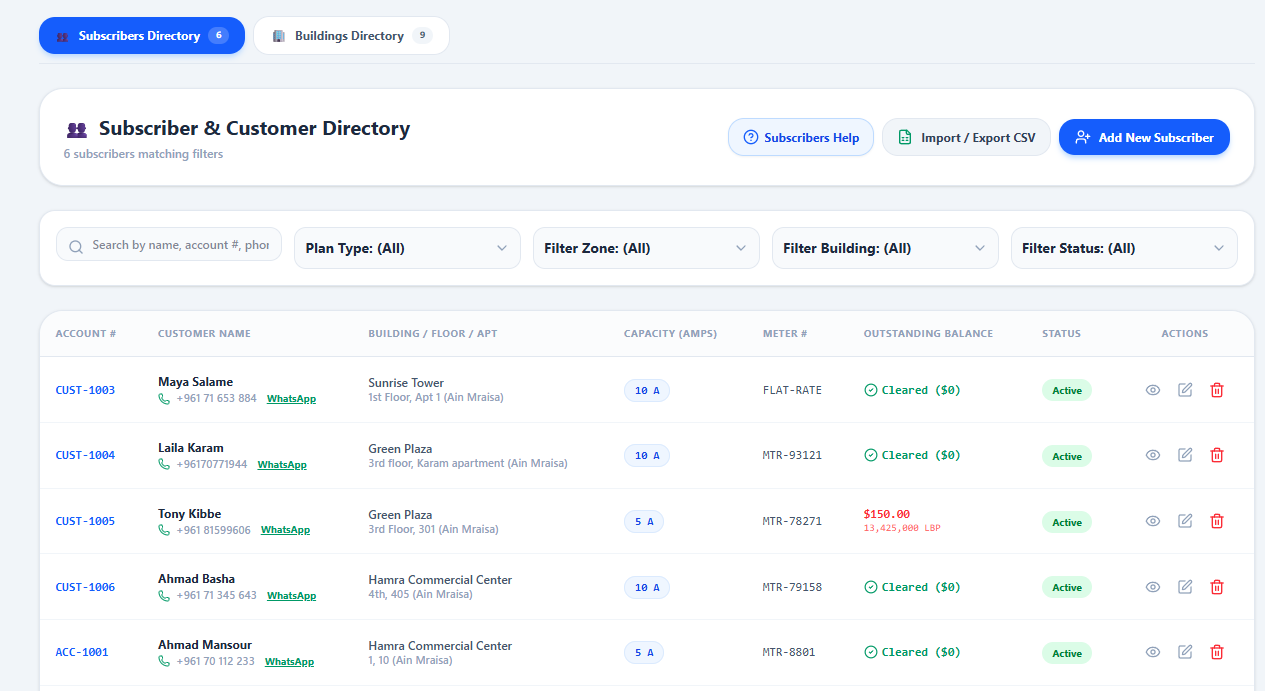Click Active status badge for Tony Kibbe
The width and height of the screenshot is (1265, 691).
(1066, 522)
